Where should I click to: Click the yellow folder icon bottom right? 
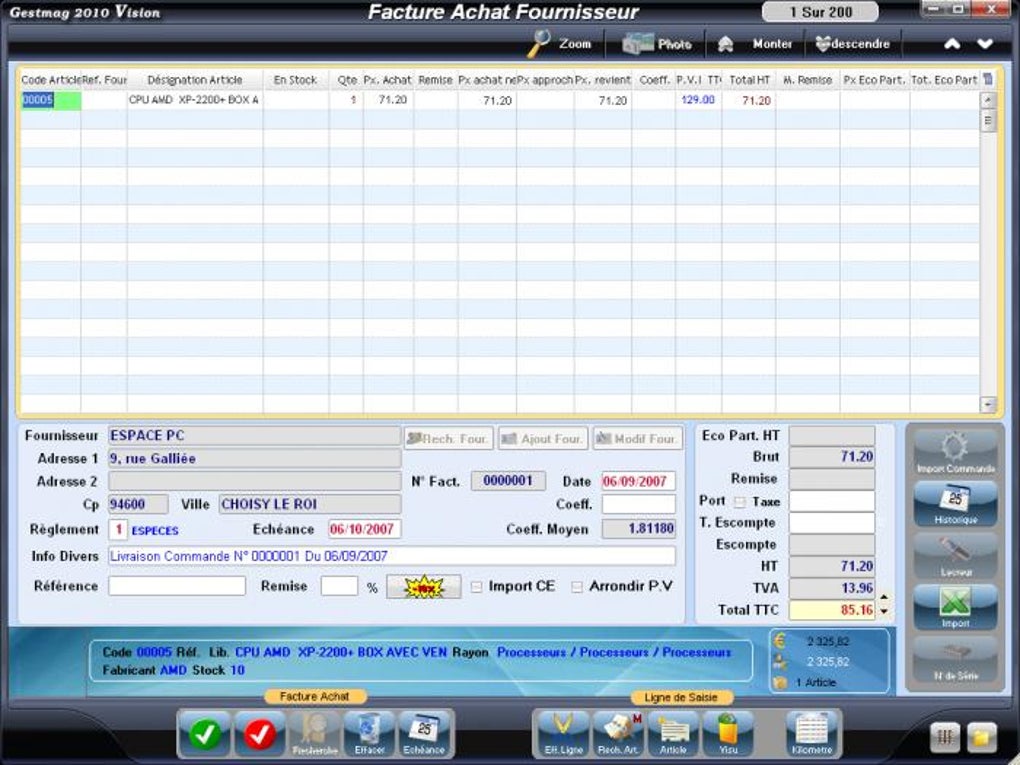(x=982, y=737)
